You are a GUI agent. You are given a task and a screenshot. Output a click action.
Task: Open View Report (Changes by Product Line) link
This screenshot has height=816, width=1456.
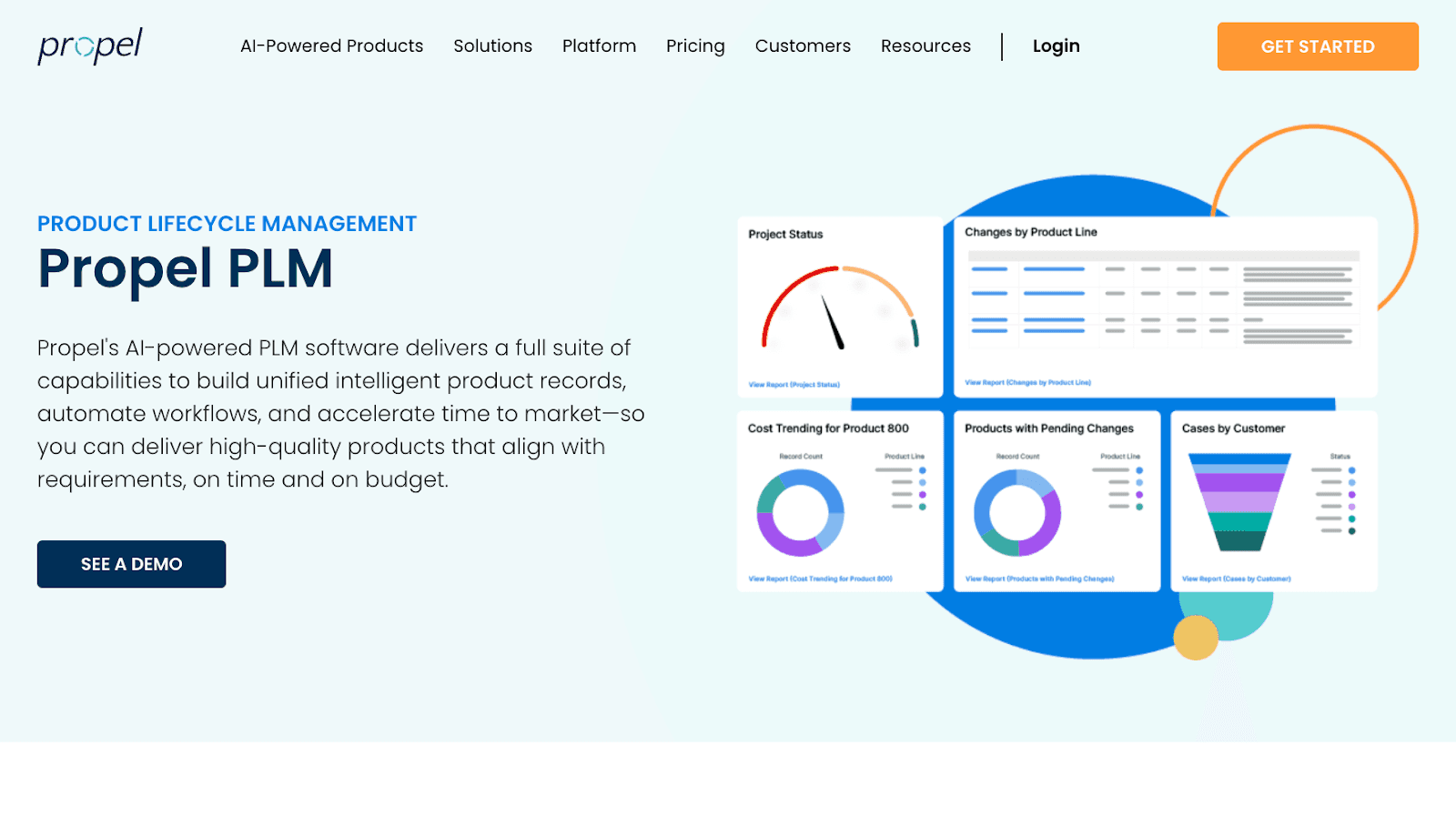point(1027,383)
